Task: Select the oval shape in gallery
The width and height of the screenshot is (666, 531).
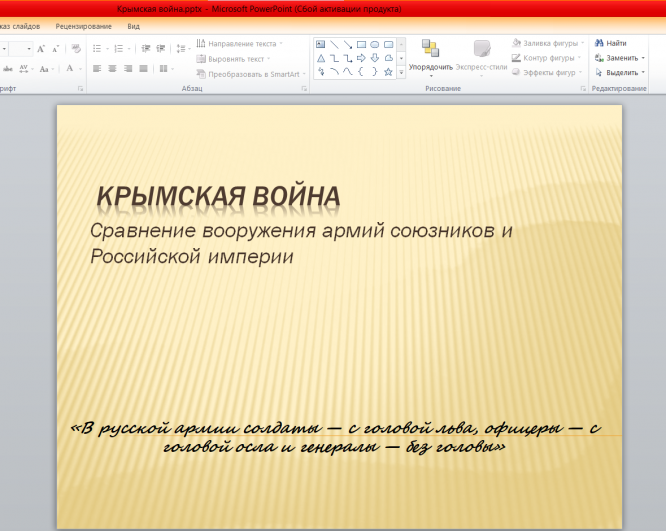Action: (x=374, y=45)
